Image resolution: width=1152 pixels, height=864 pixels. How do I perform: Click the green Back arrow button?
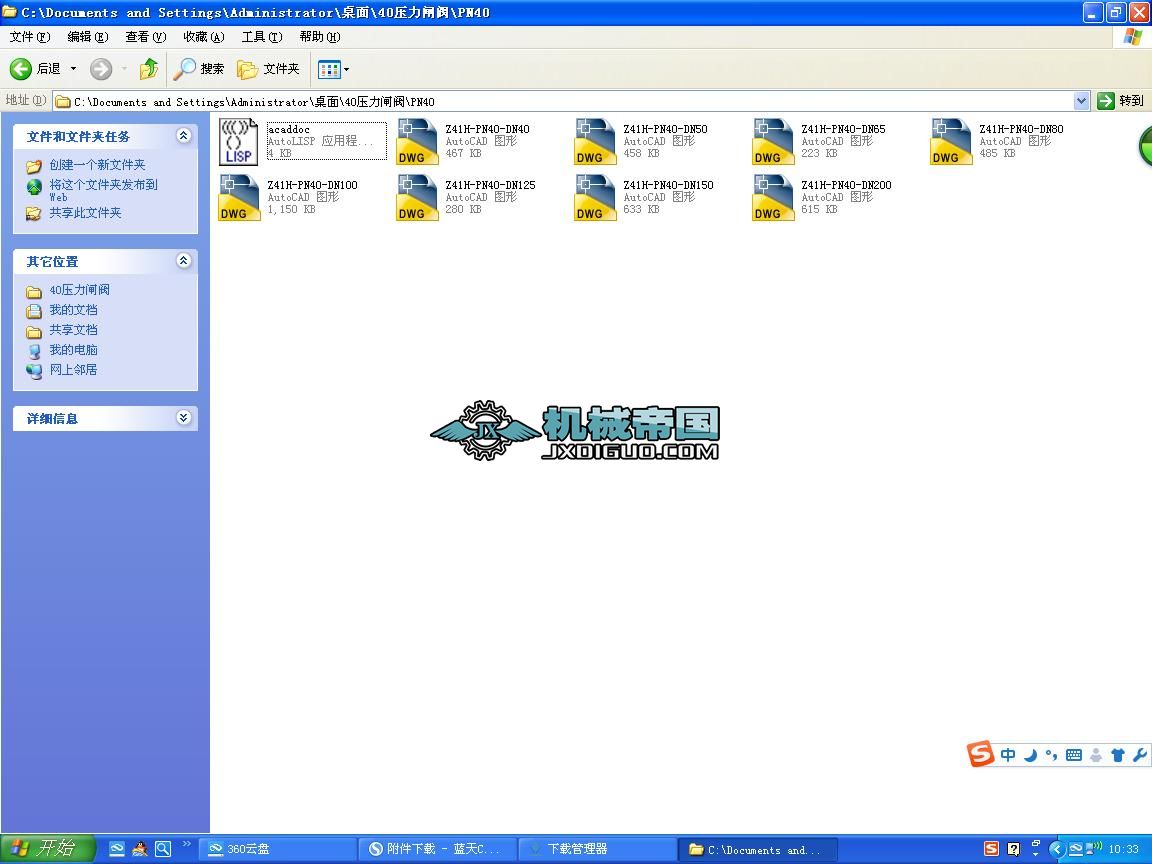[x=21, y=69]
